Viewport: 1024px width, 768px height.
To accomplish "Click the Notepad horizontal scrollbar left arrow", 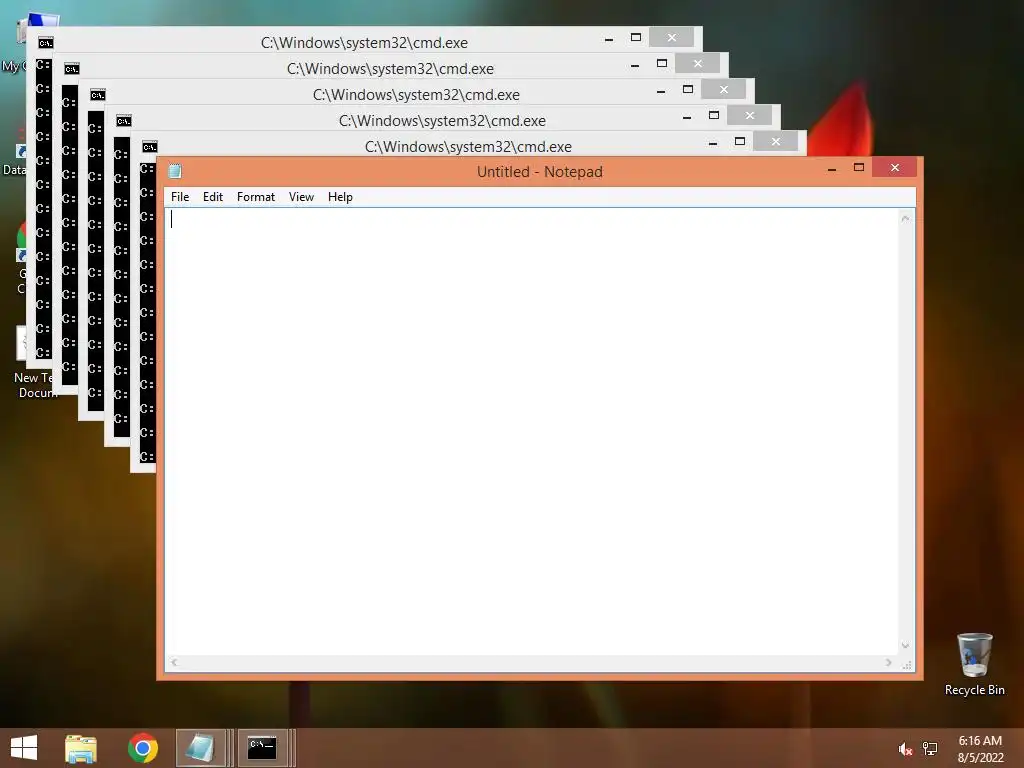I will 174,663.
